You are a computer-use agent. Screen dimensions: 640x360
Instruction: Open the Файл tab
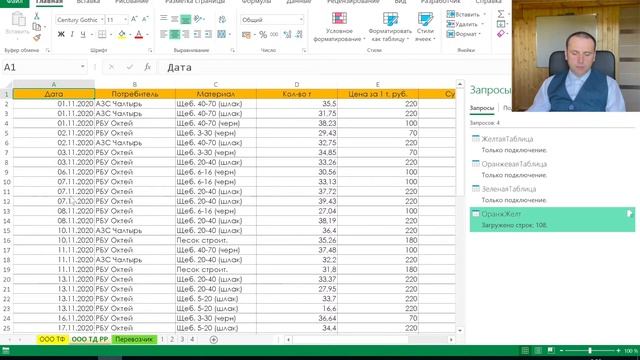(15, 2)
